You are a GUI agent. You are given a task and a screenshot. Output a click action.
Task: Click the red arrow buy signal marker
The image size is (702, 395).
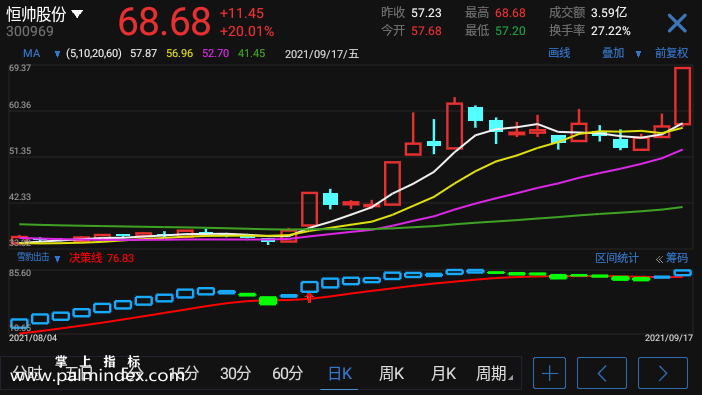pos(309,298)
